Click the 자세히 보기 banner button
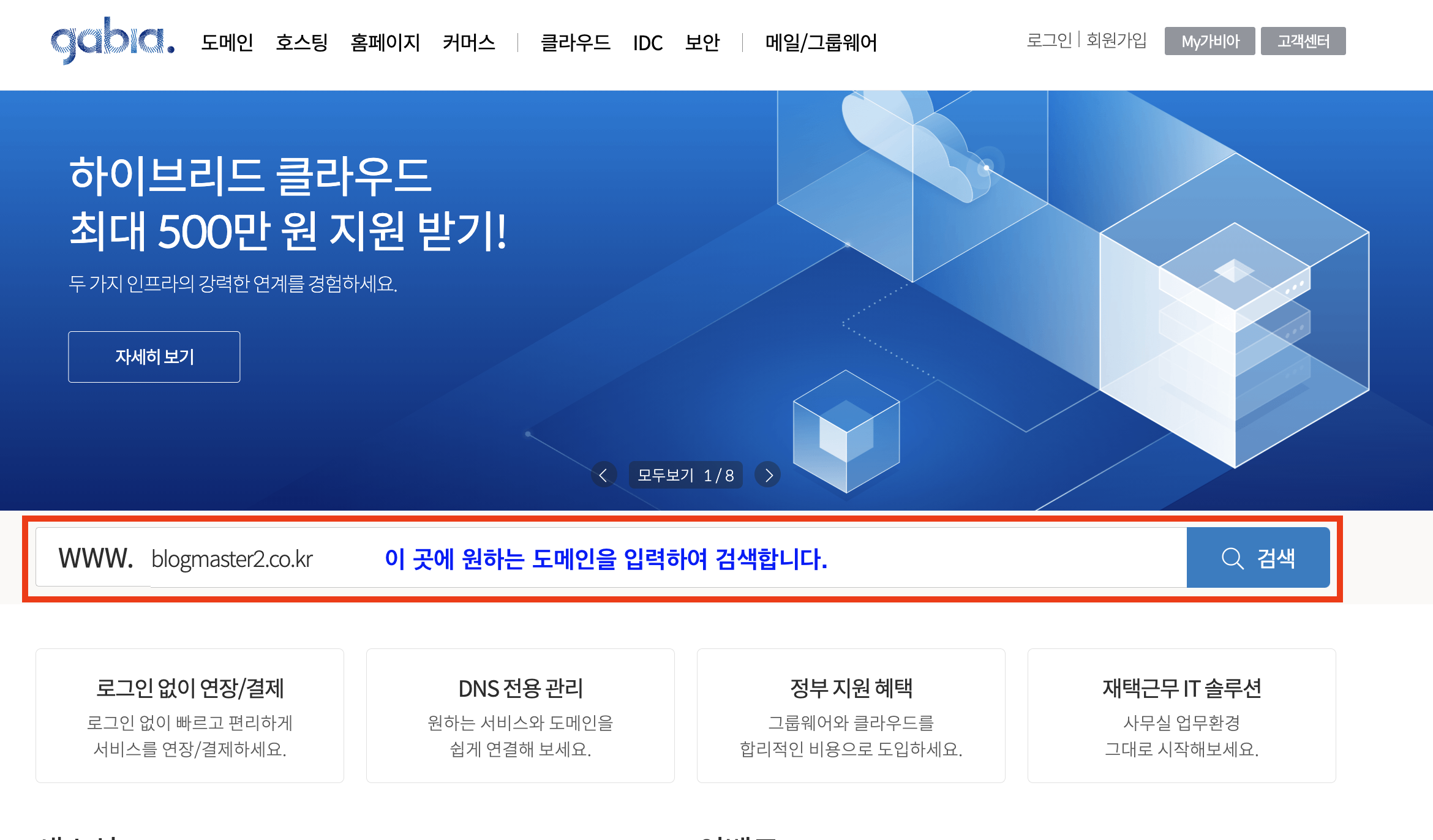Image resolution: width=1433 pixels, height=840 pixels. (x=154, y=357)
